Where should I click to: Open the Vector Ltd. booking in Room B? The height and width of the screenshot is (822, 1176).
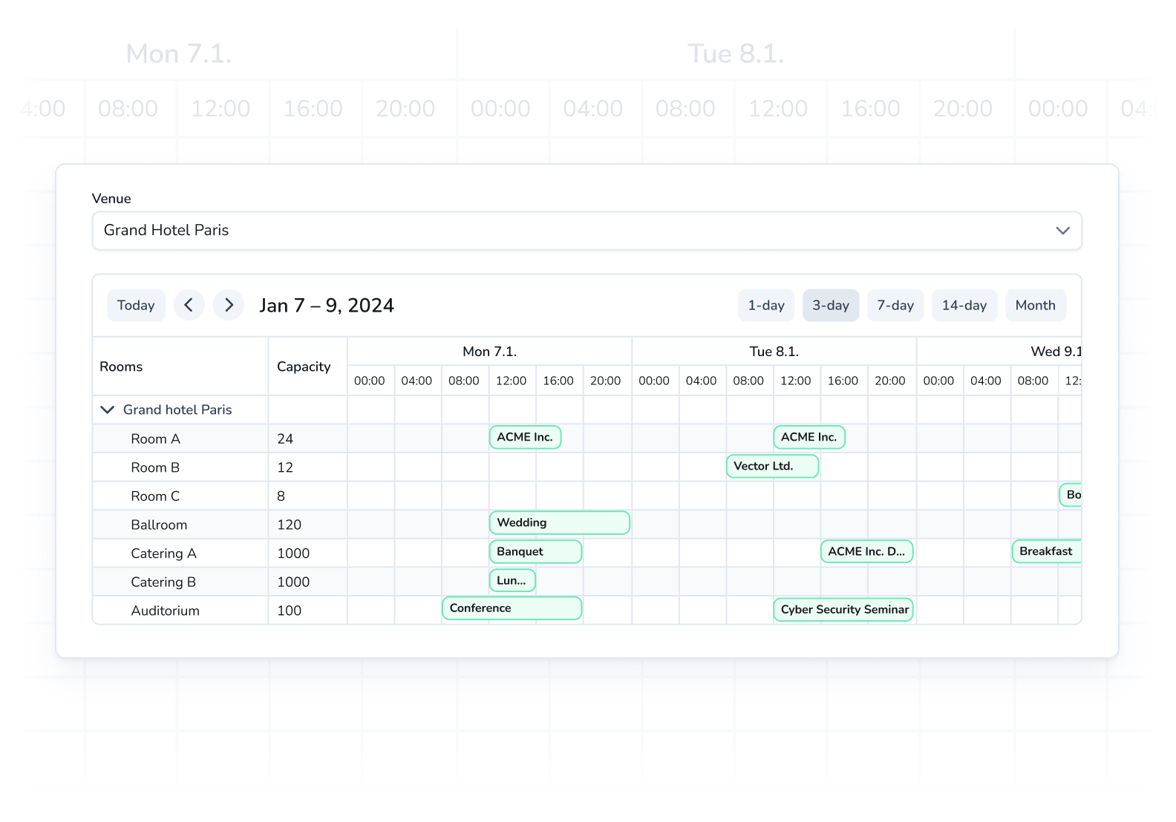(772, 466)
